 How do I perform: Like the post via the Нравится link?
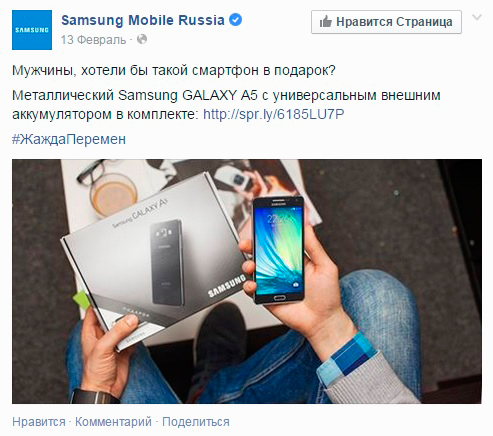tap(39, 422)
